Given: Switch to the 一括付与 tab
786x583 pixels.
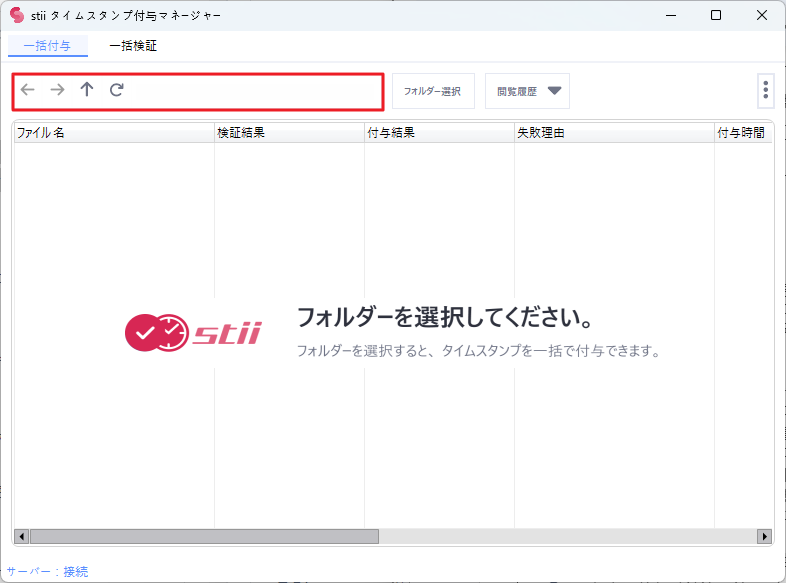Looking at the screenshot, I should coord(47,45).
